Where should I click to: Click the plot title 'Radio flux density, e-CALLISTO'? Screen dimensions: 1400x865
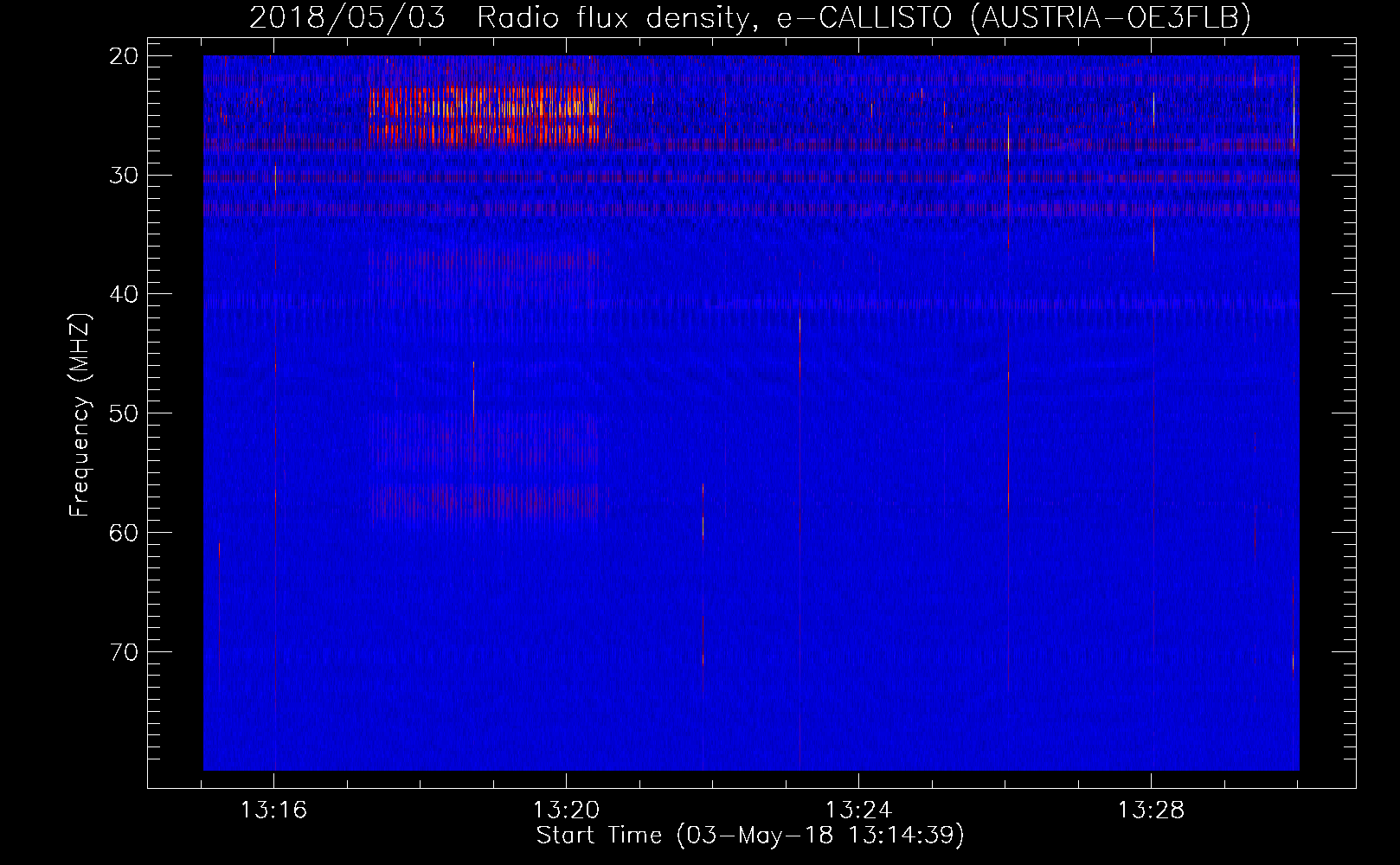[715, 17]
